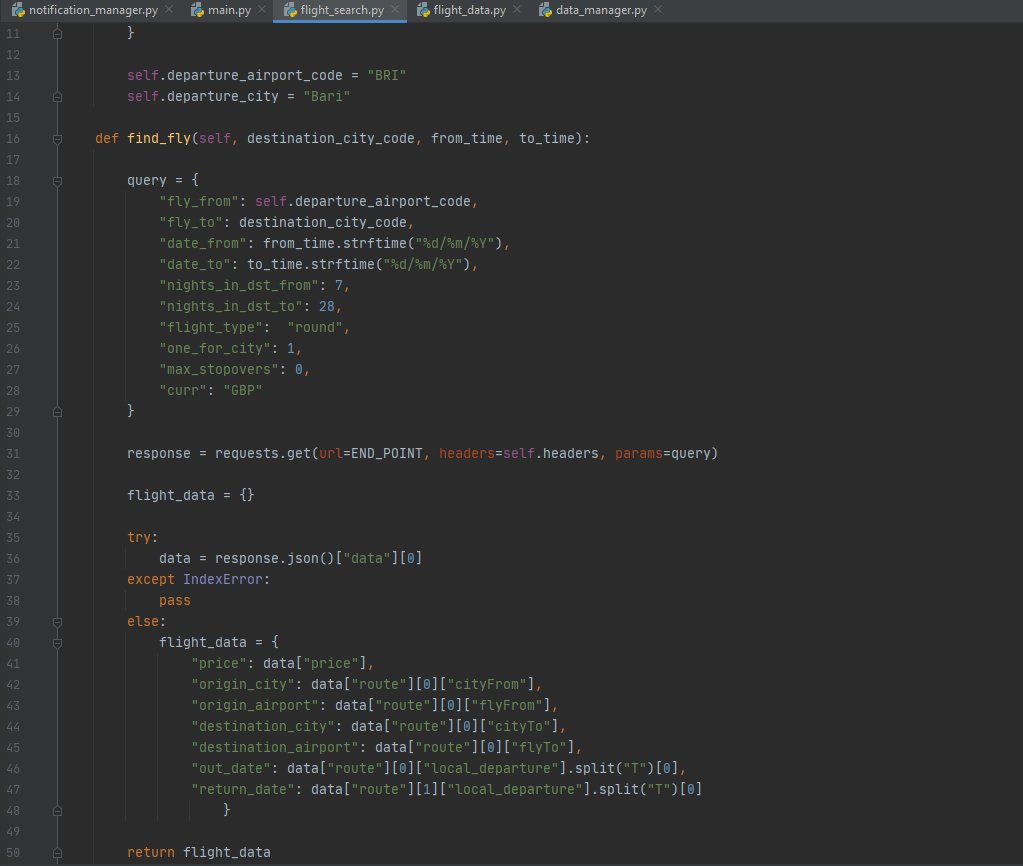The image size is (1023, 866).
Task: Click IndexError in the except clause
Action: click(222, 579)
